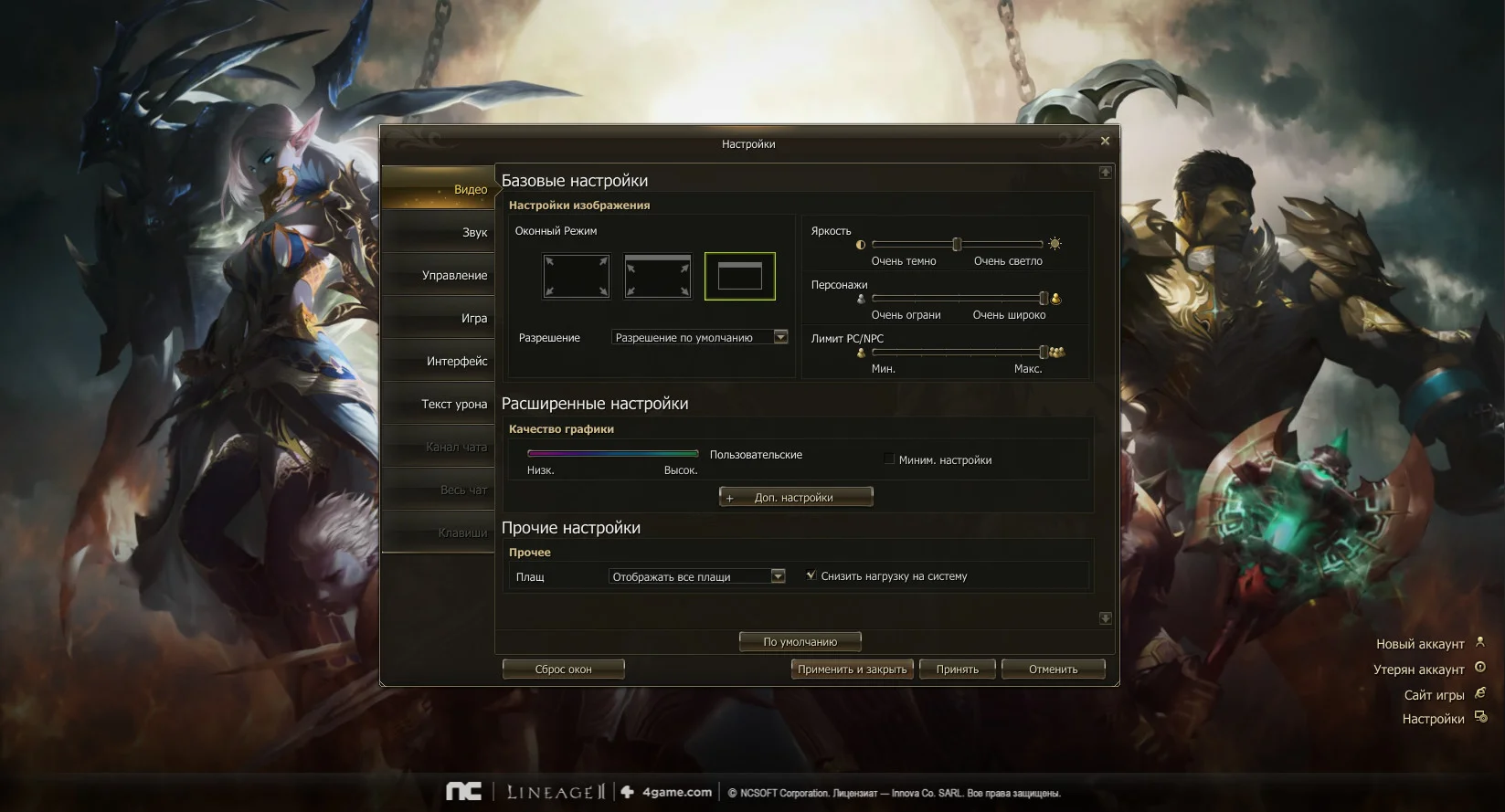Click the Lineage II logo in footer
The image size is (1505, 812).
point(556,792)
